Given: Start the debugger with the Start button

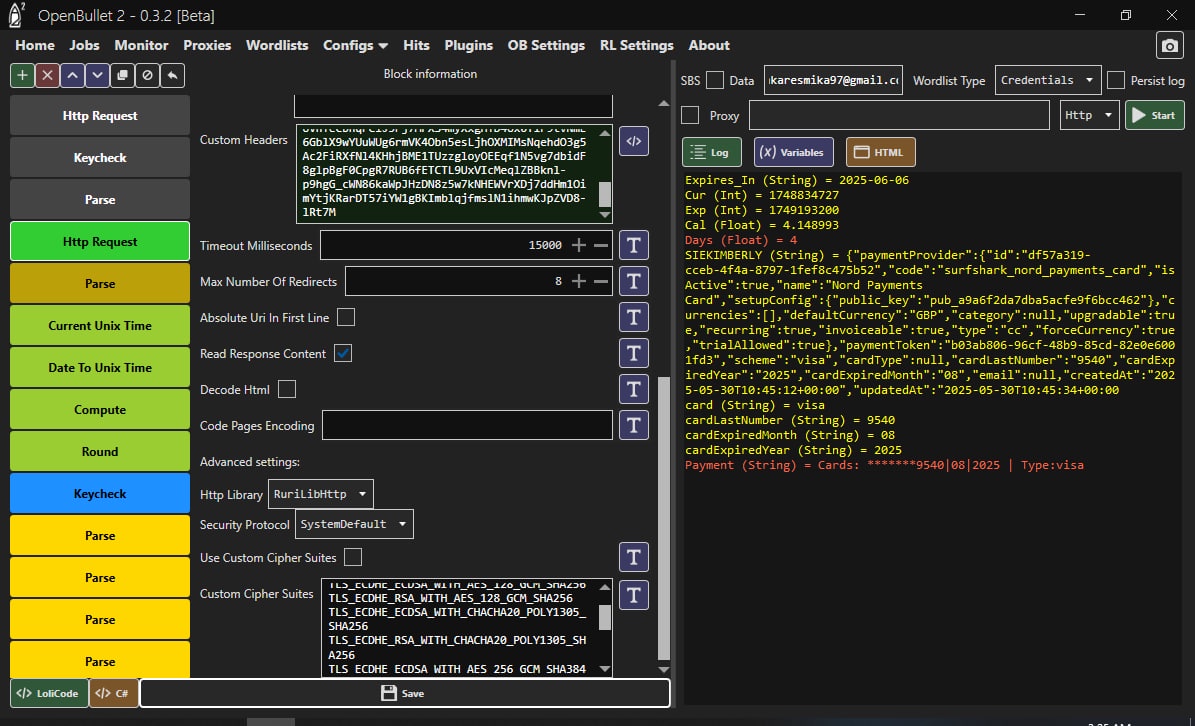Looking at the screenshot, I should [1155, 115].
